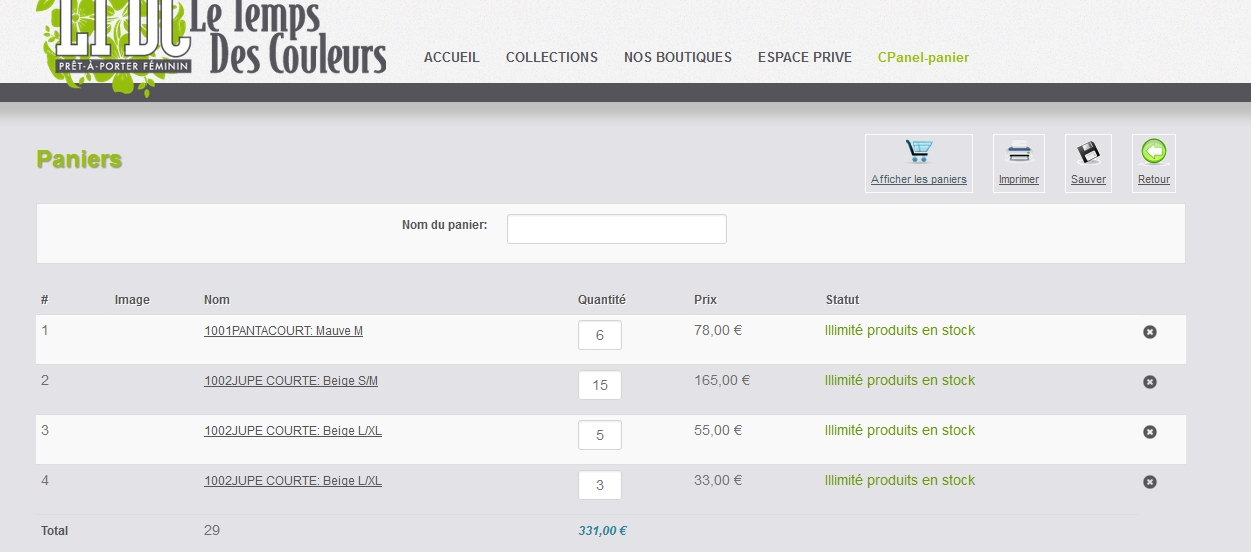Click quantity field showing 6

[600, 335]
